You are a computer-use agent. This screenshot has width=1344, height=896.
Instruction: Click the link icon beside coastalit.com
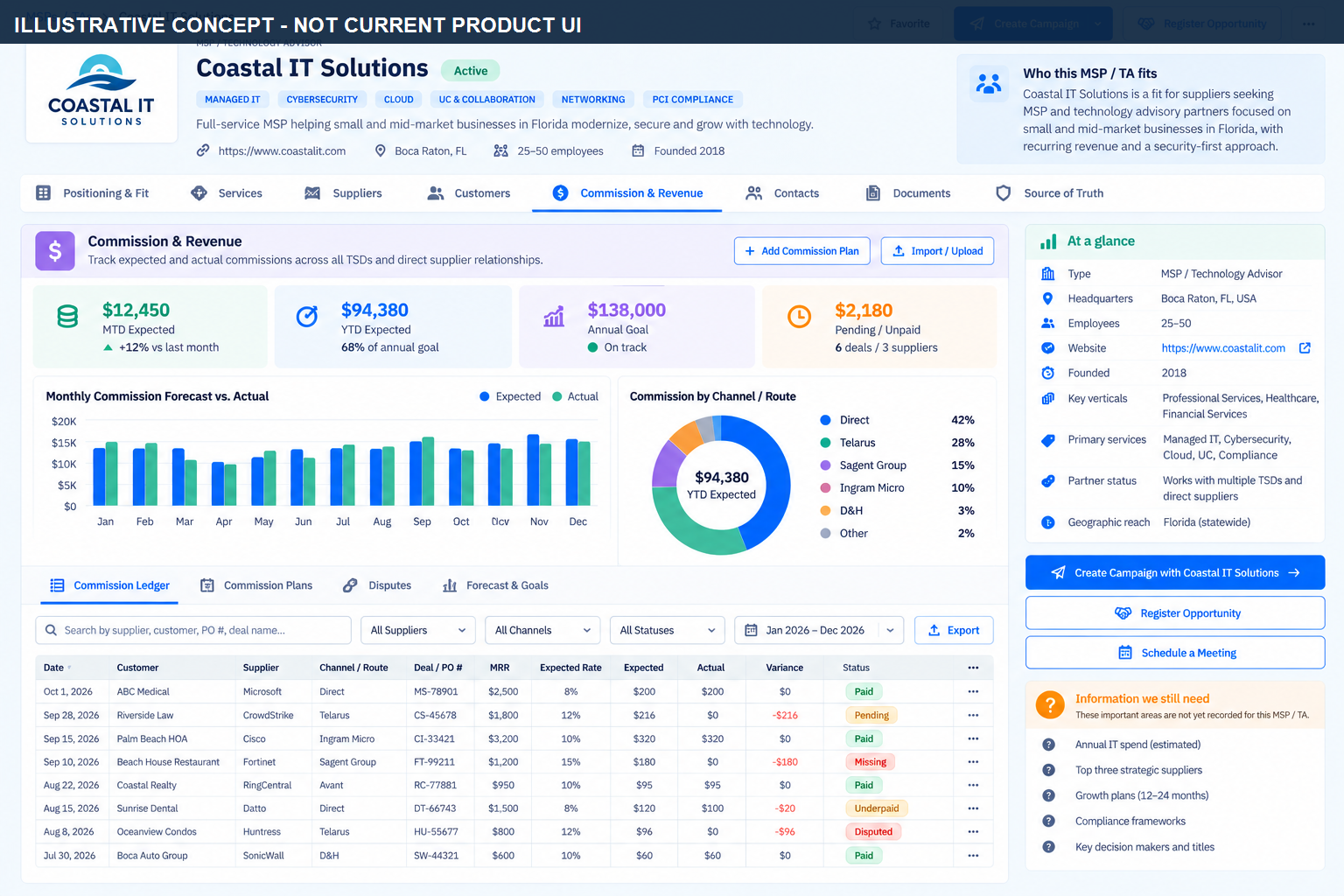(203, 150)
